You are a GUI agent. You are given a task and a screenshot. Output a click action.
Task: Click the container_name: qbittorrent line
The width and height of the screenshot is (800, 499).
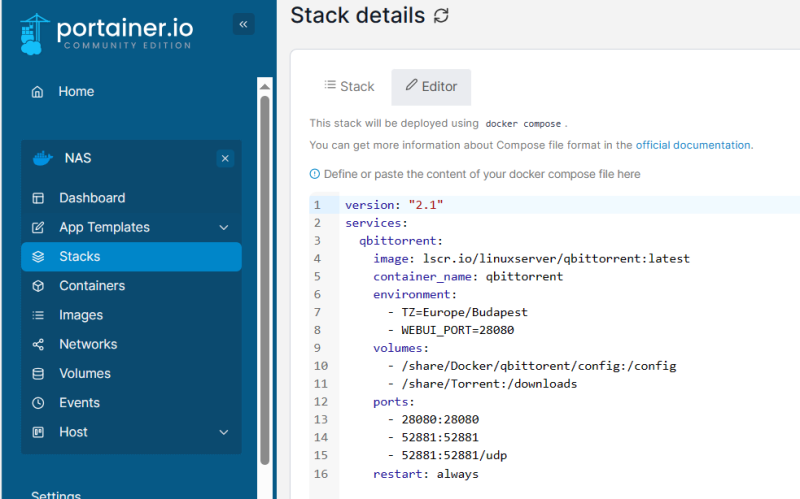[x=468, y=277]
